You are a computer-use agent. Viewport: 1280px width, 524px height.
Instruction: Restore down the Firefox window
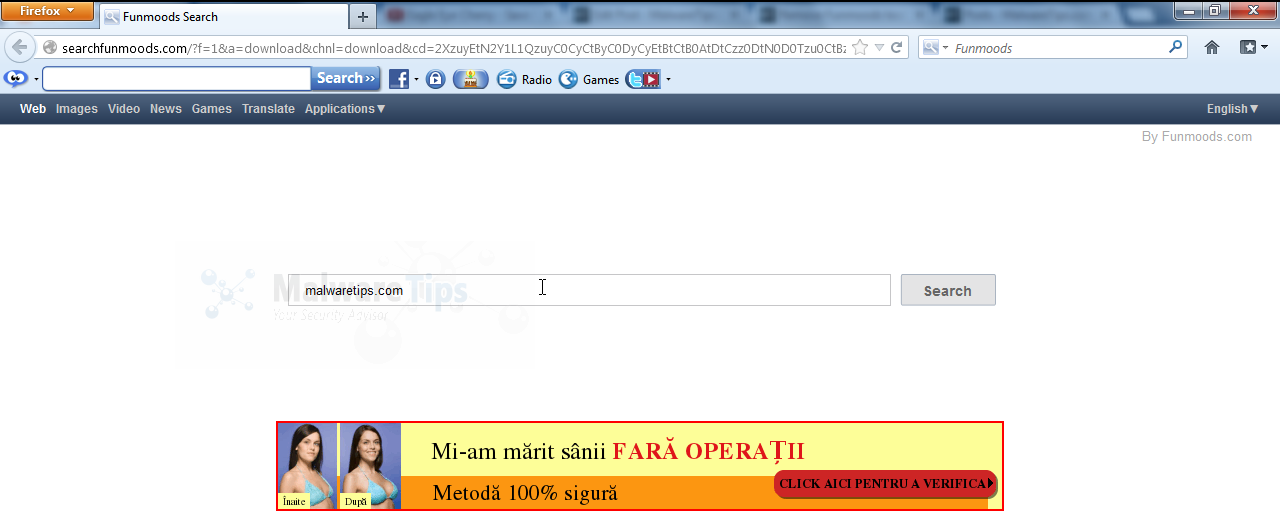point(1214,10)
